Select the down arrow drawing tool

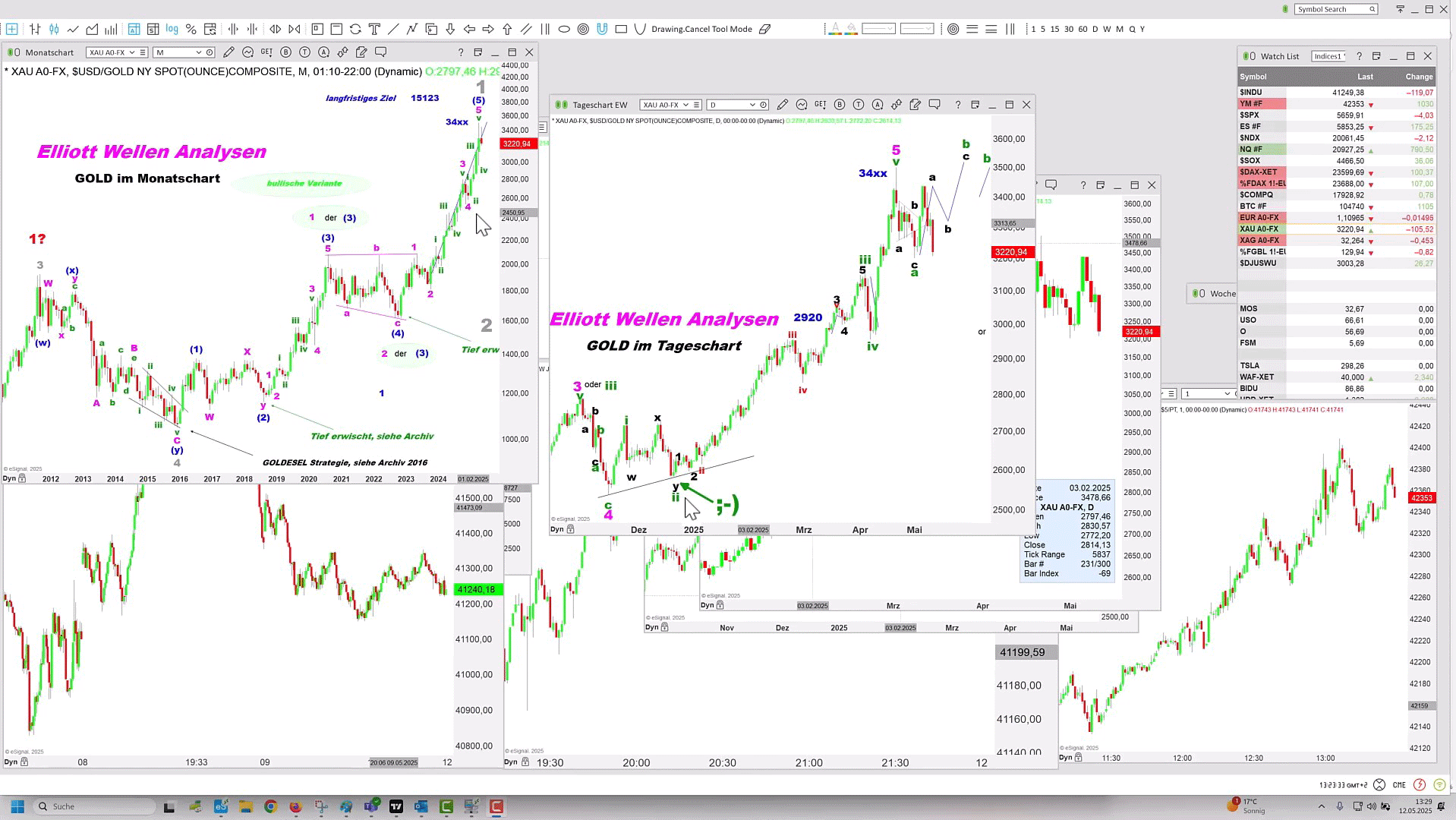pos(450,29)
